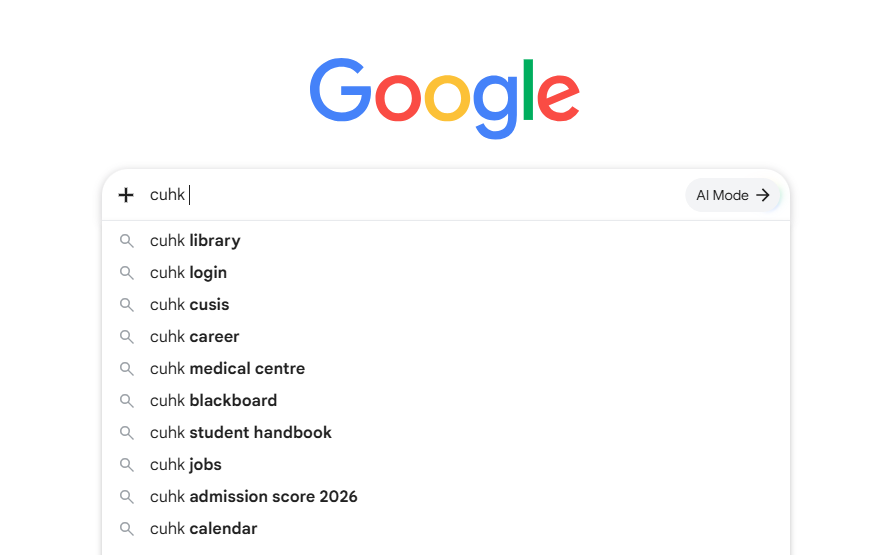Click magnifier icon beside 'cuhk cusis'

[x=127, y=305]
